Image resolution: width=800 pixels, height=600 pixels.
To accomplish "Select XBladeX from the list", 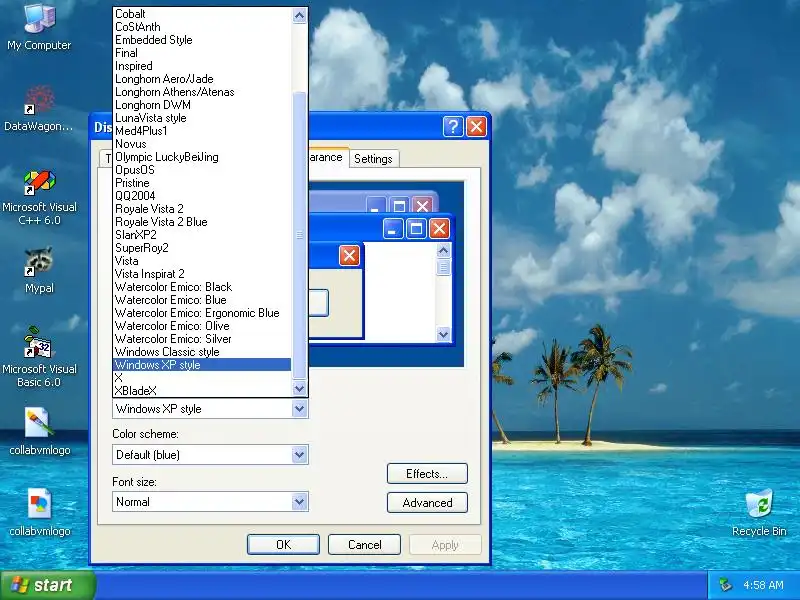I will point(202,391).
